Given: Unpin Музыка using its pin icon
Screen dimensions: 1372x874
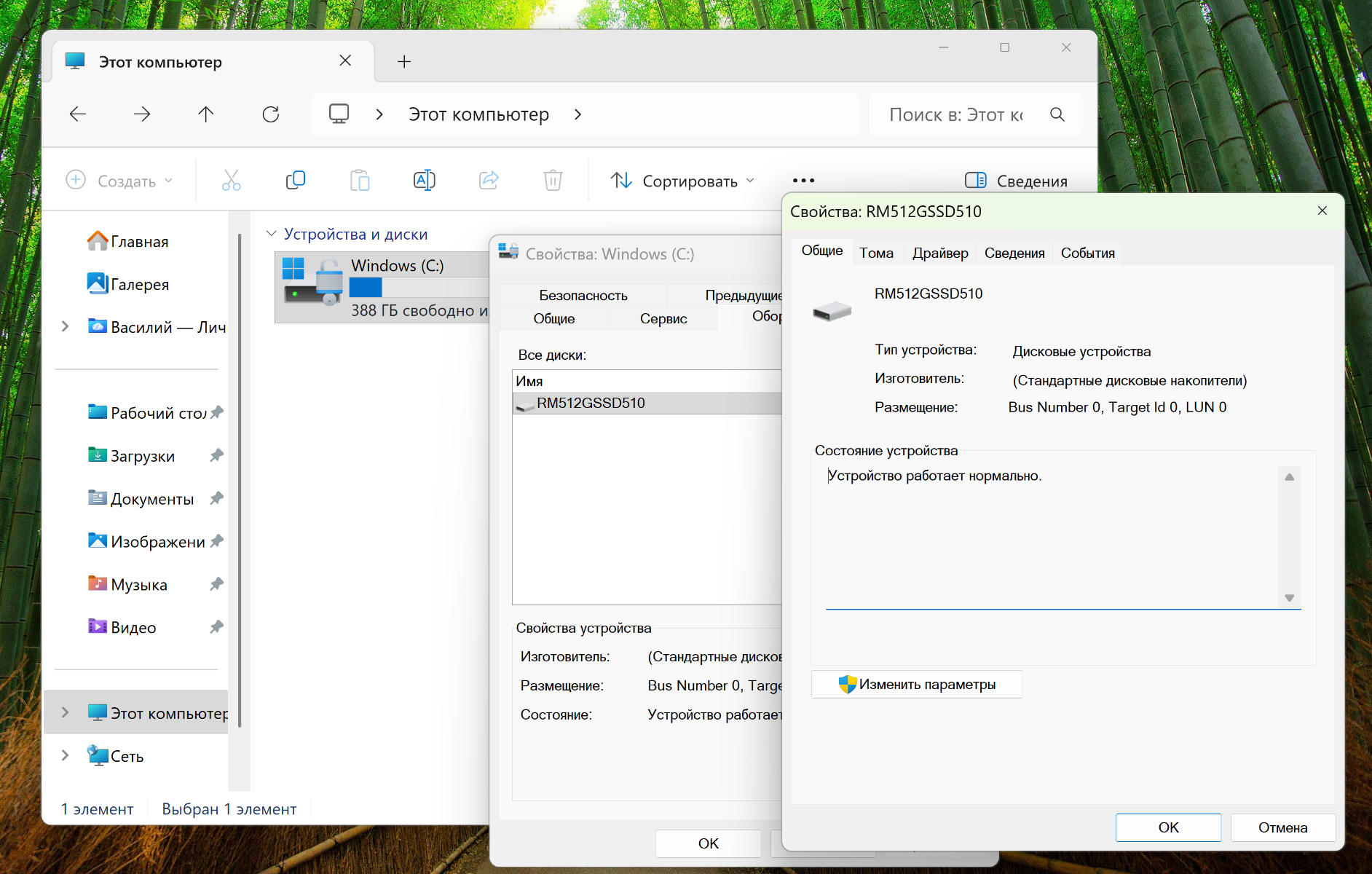Looking at the screenshot, I should point(216,584).
